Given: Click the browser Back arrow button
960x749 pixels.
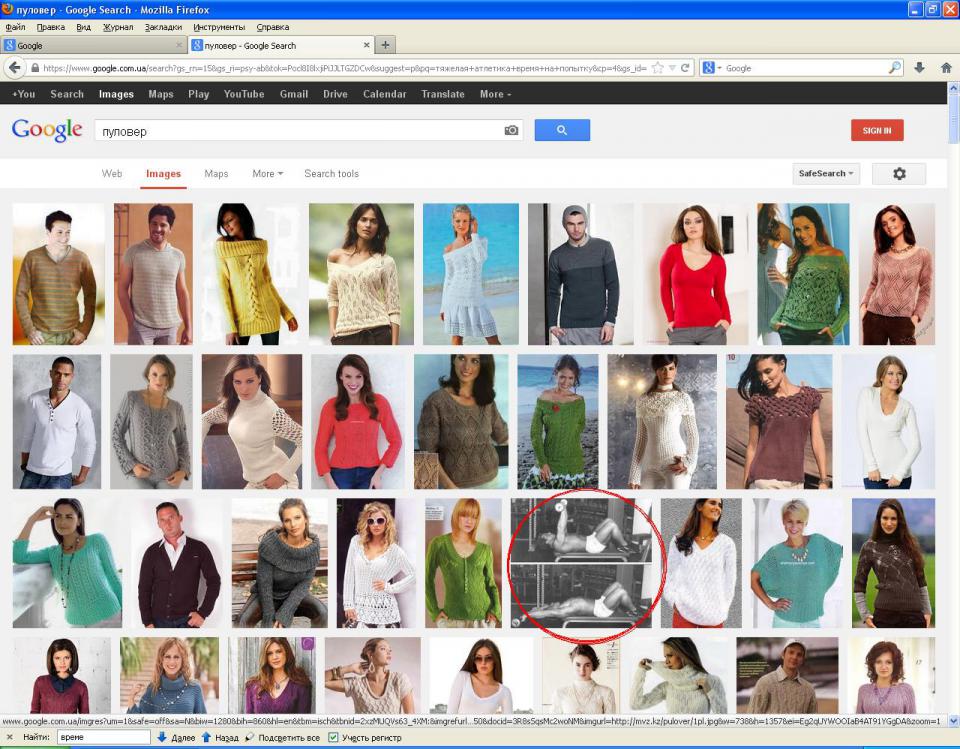Looking at the screenshot, I should point(15,68).
